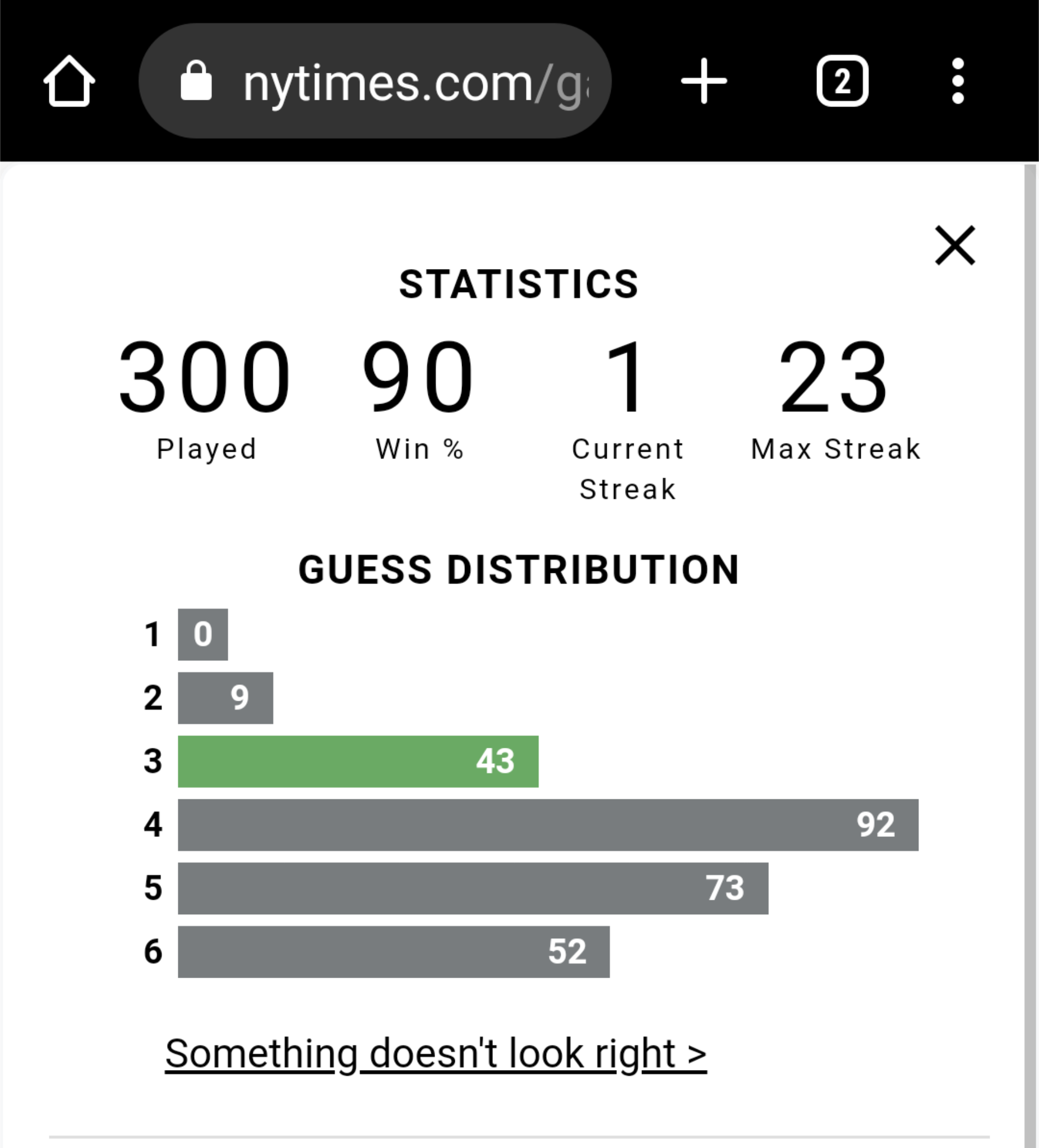Viewport: 1039px width, 1148px height.
Task: Click the green bar showing 43
Action: click(x=358, y=761)
